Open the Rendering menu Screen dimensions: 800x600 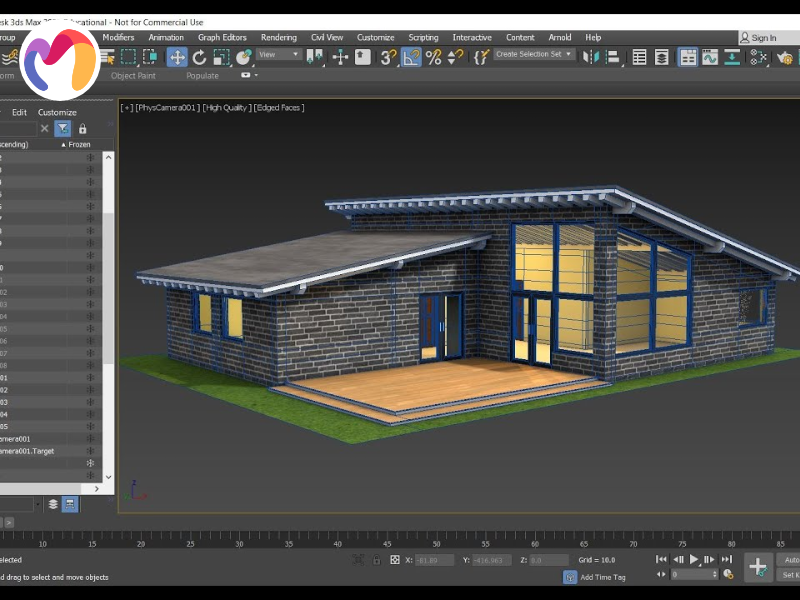tap(279, 37)
